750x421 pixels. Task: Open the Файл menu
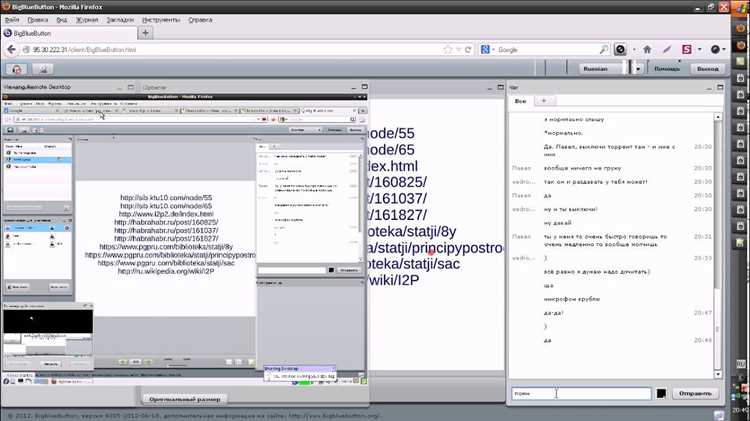point(12,20)
